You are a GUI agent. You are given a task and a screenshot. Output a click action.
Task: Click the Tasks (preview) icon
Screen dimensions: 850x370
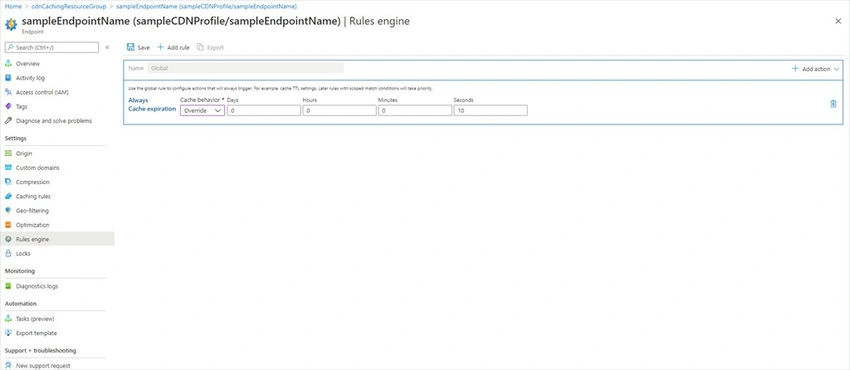(x=8, y=319)
